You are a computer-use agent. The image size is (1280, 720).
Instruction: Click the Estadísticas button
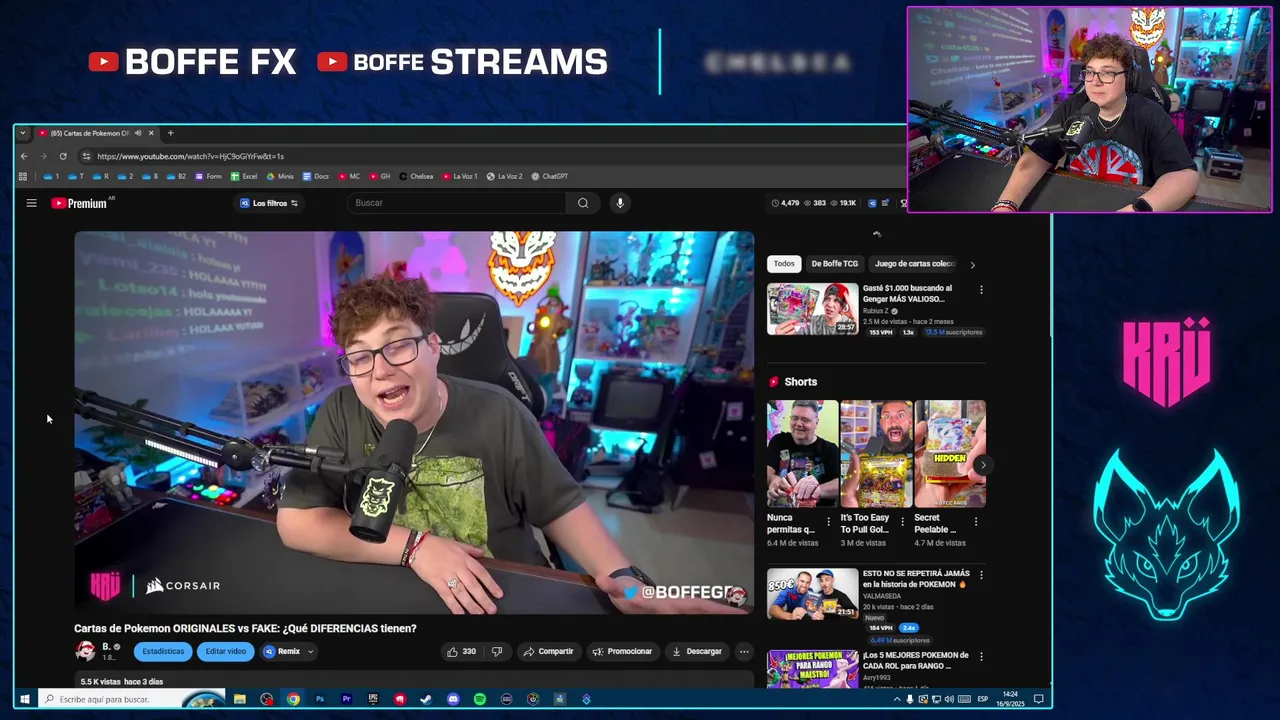pyautogui.click(x=163, y=651)
